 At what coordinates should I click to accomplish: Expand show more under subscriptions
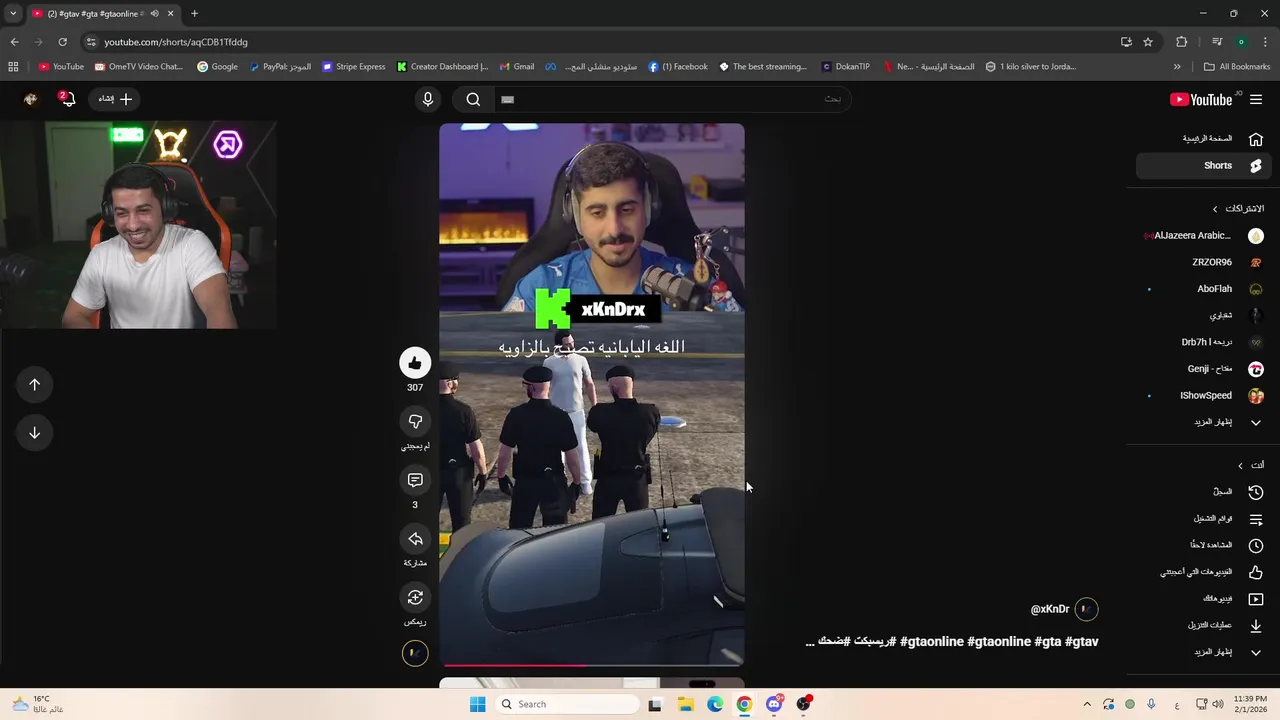click(1204, 422)
